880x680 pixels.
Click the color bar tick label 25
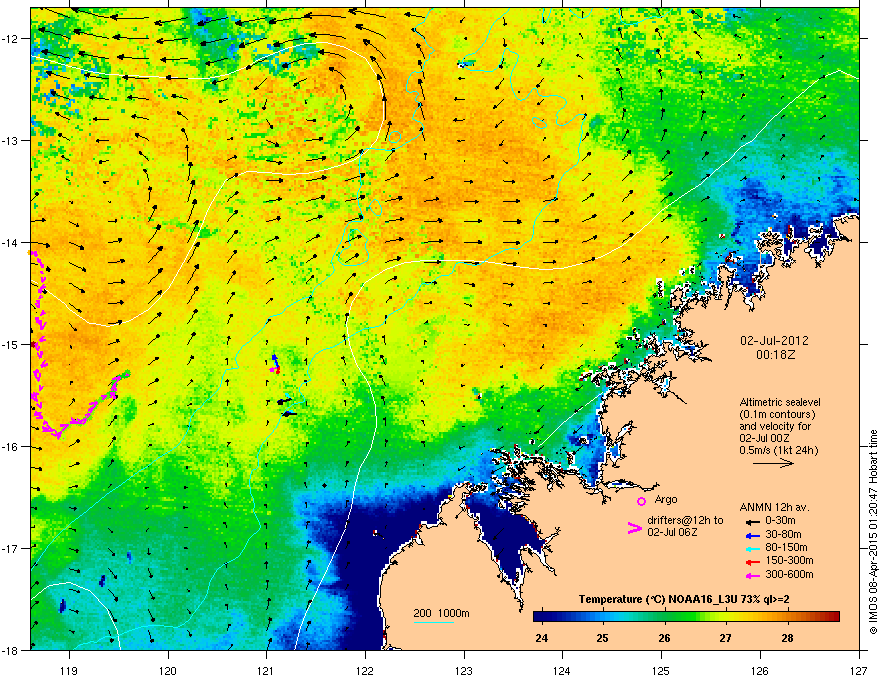tap(602, 638)
